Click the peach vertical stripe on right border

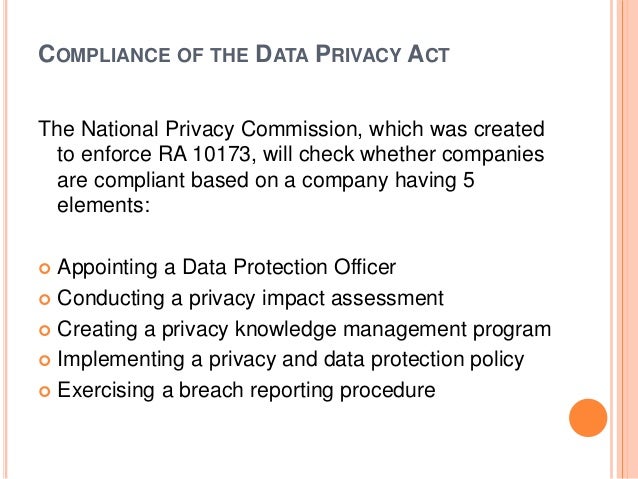point(626,239)
